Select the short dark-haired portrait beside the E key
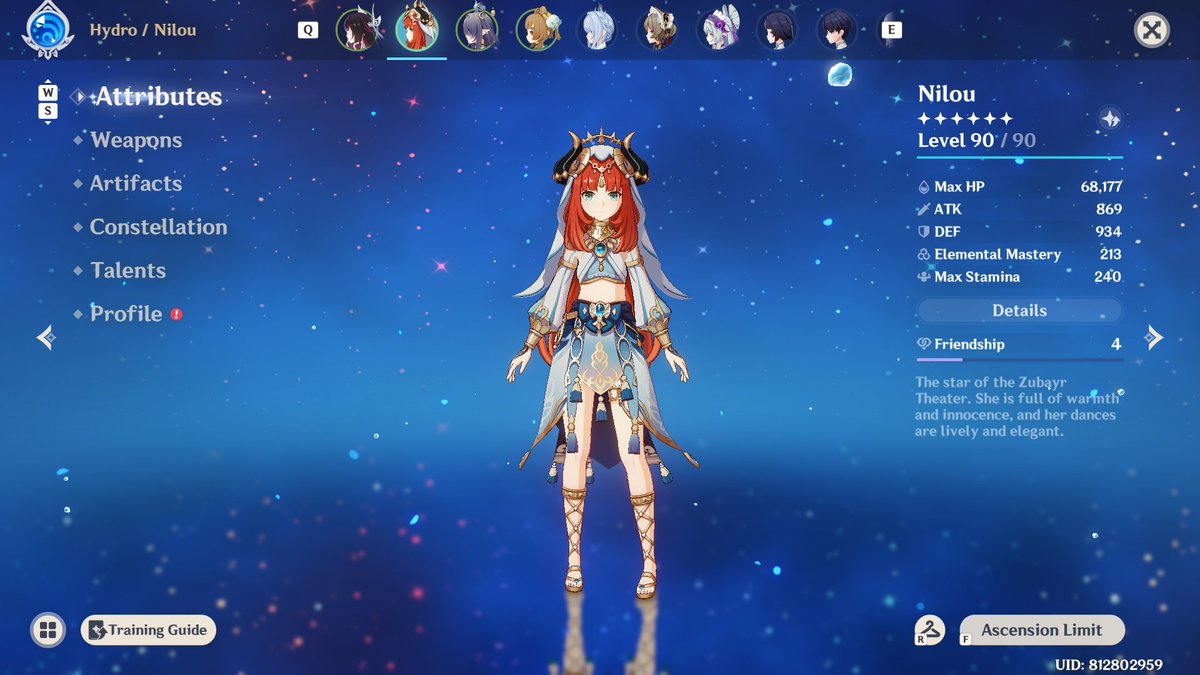The height and width of the screenshot is (675, 1200). pyautogui.click(x=837, y=30)
